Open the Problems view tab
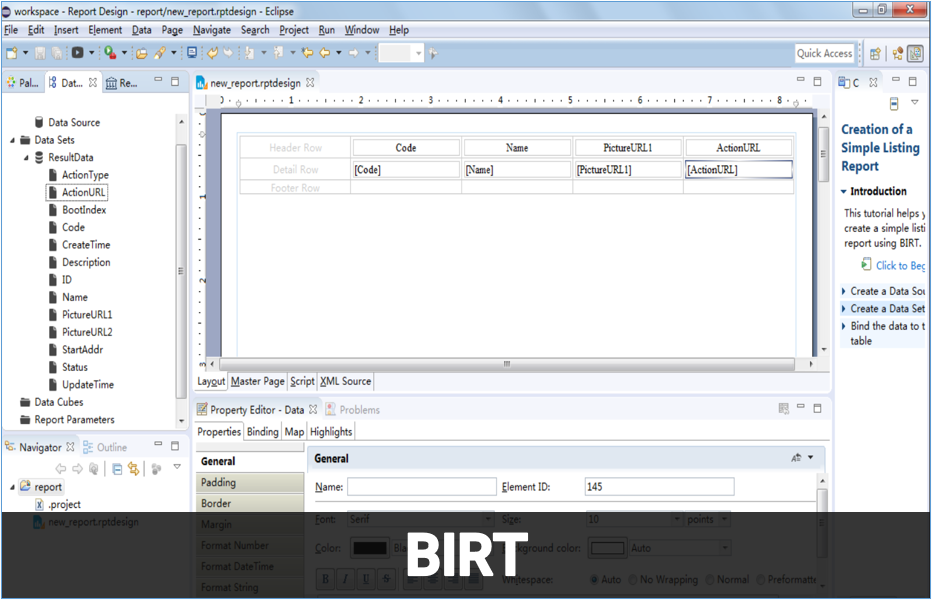Viewport: 932px width, 600px height. tap(352, 410)
